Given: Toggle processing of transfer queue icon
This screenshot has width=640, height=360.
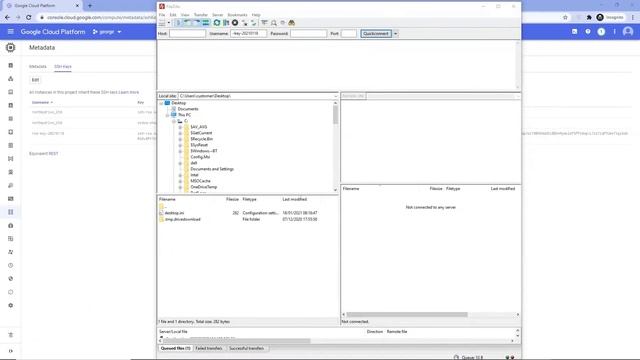Looking at the screenshot, I should [226, 23].
